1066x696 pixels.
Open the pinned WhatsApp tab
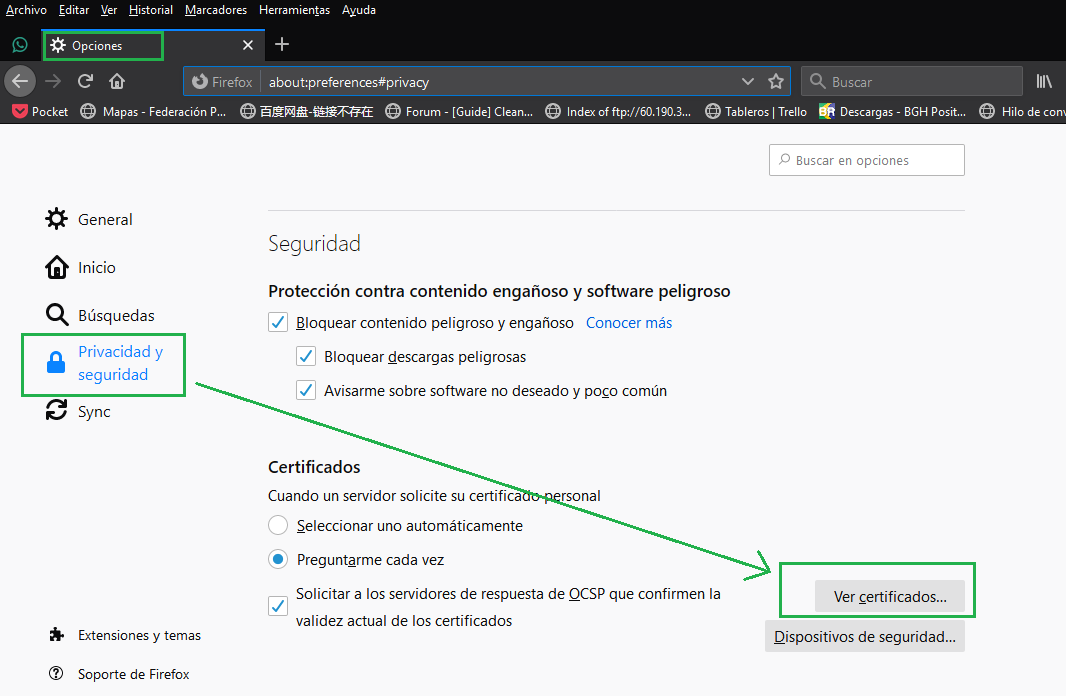pyautogui.click(x=19, y=45)
